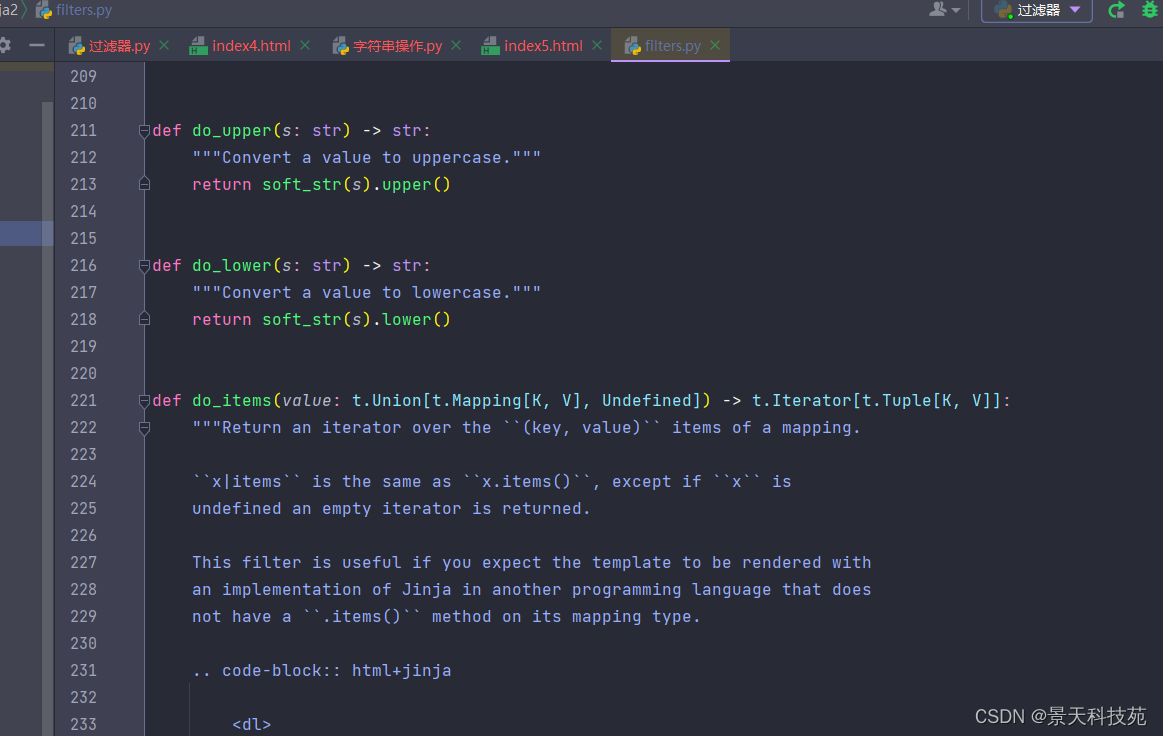Click the Python icon on filters.py tab
Viewport: 1163px width, 736px height.
pyautogui.click(x=633, y=46)
